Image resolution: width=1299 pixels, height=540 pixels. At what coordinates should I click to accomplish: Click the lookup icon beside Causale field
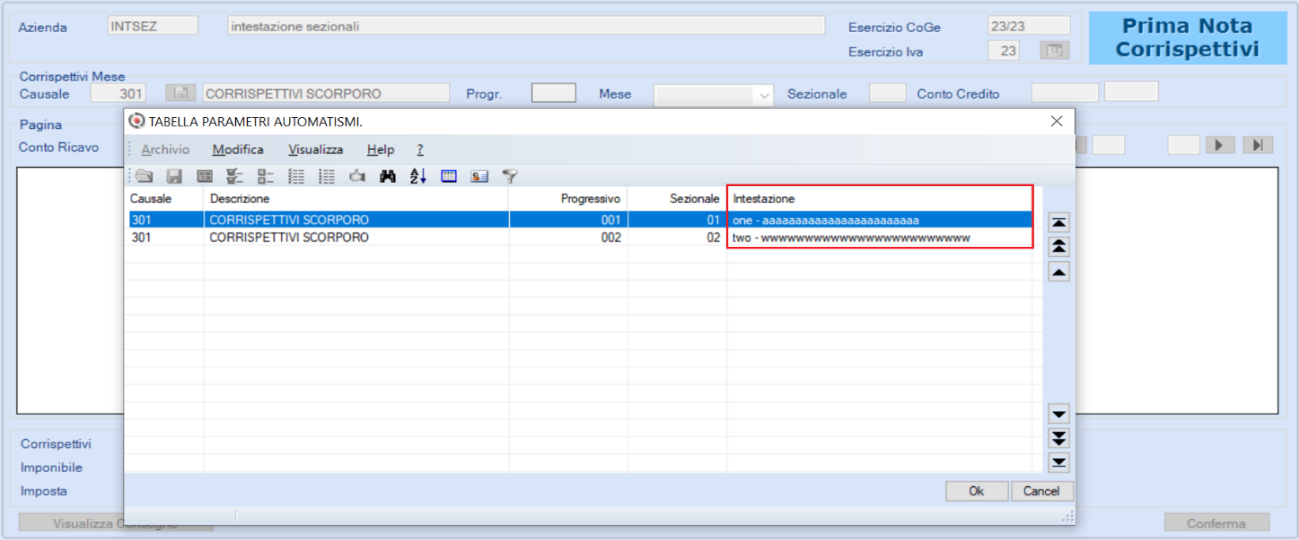[x=180, y=93]
